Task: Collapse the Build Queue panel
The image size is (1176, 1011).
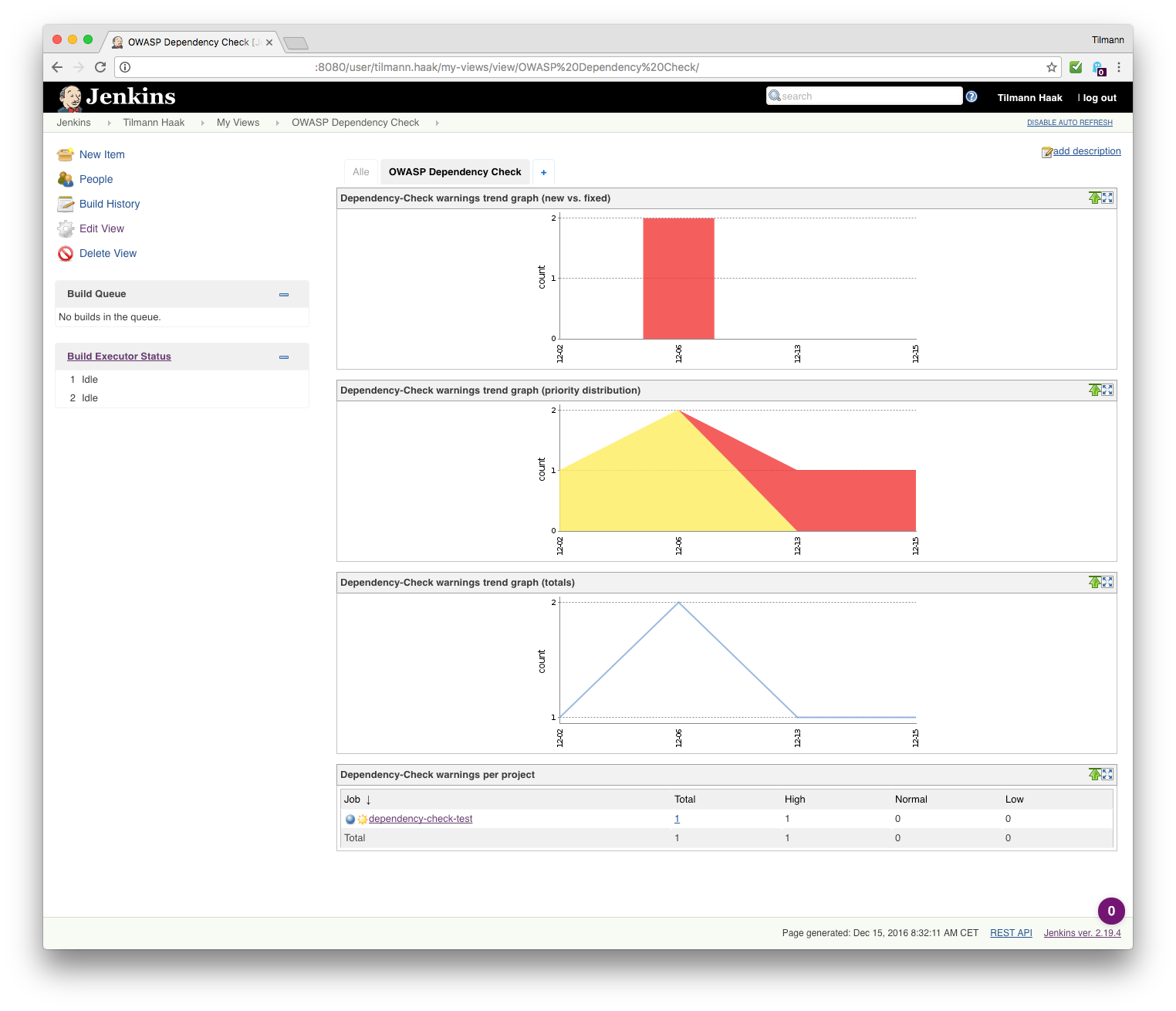Action: [x=284, y=294]
